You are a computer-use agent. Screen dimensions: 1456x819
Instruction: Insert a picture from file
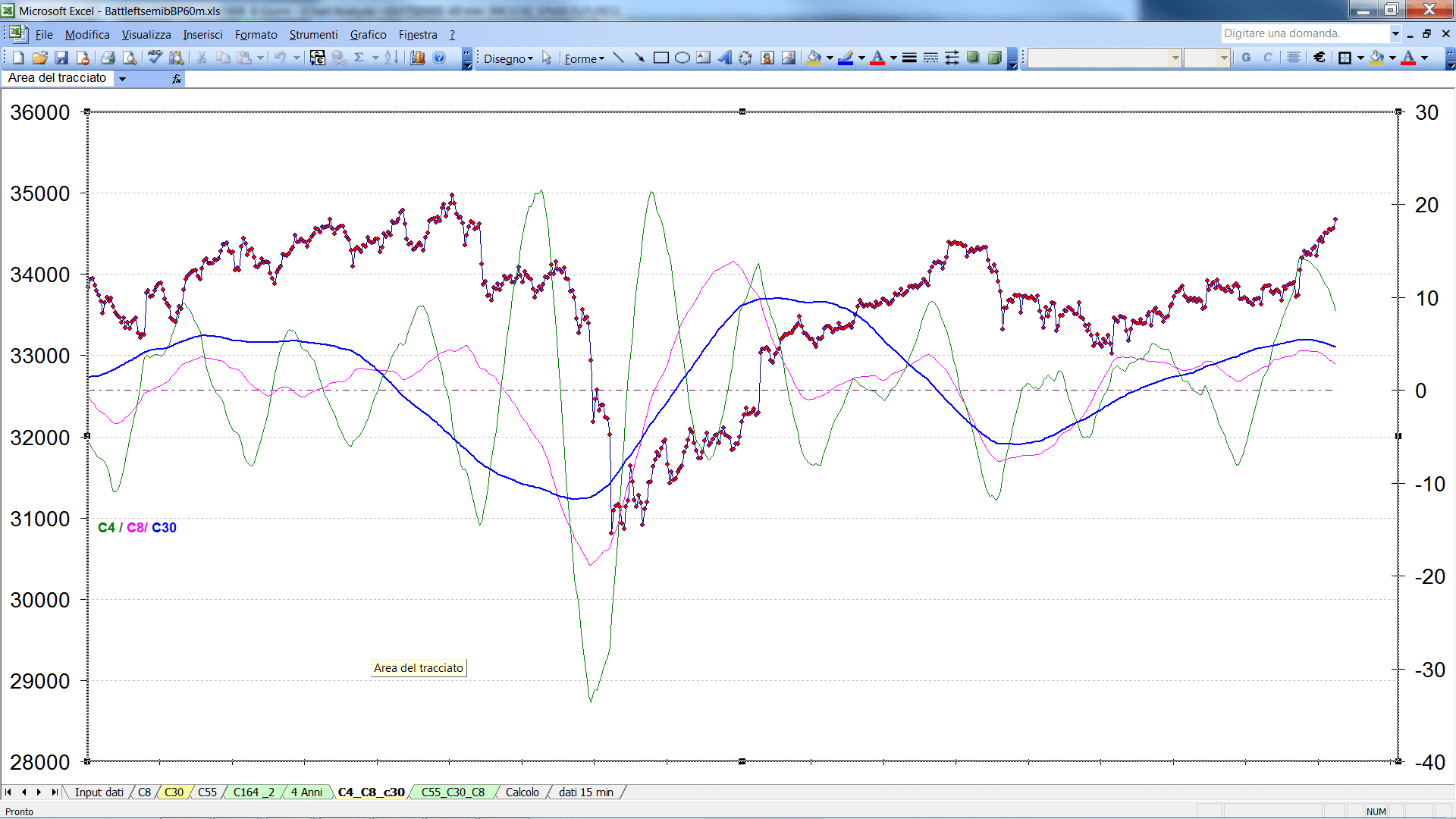(789, 58)
